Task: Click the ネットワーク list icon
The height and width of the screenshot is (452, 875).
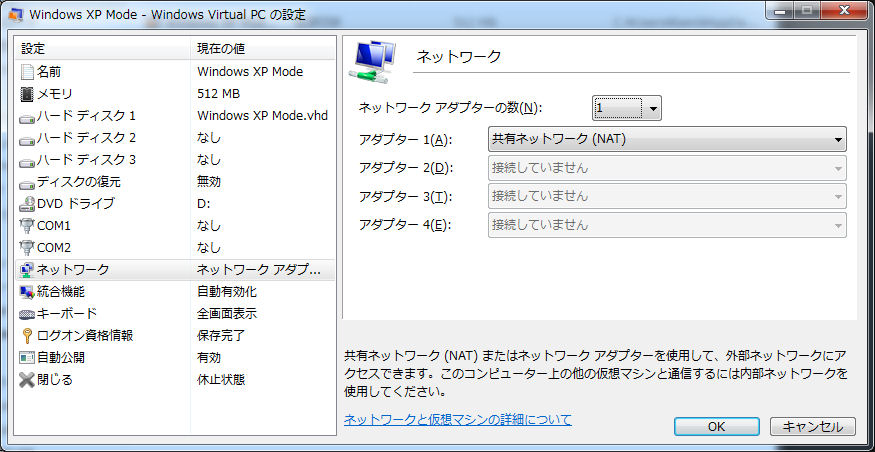Action: click(27, 270)
